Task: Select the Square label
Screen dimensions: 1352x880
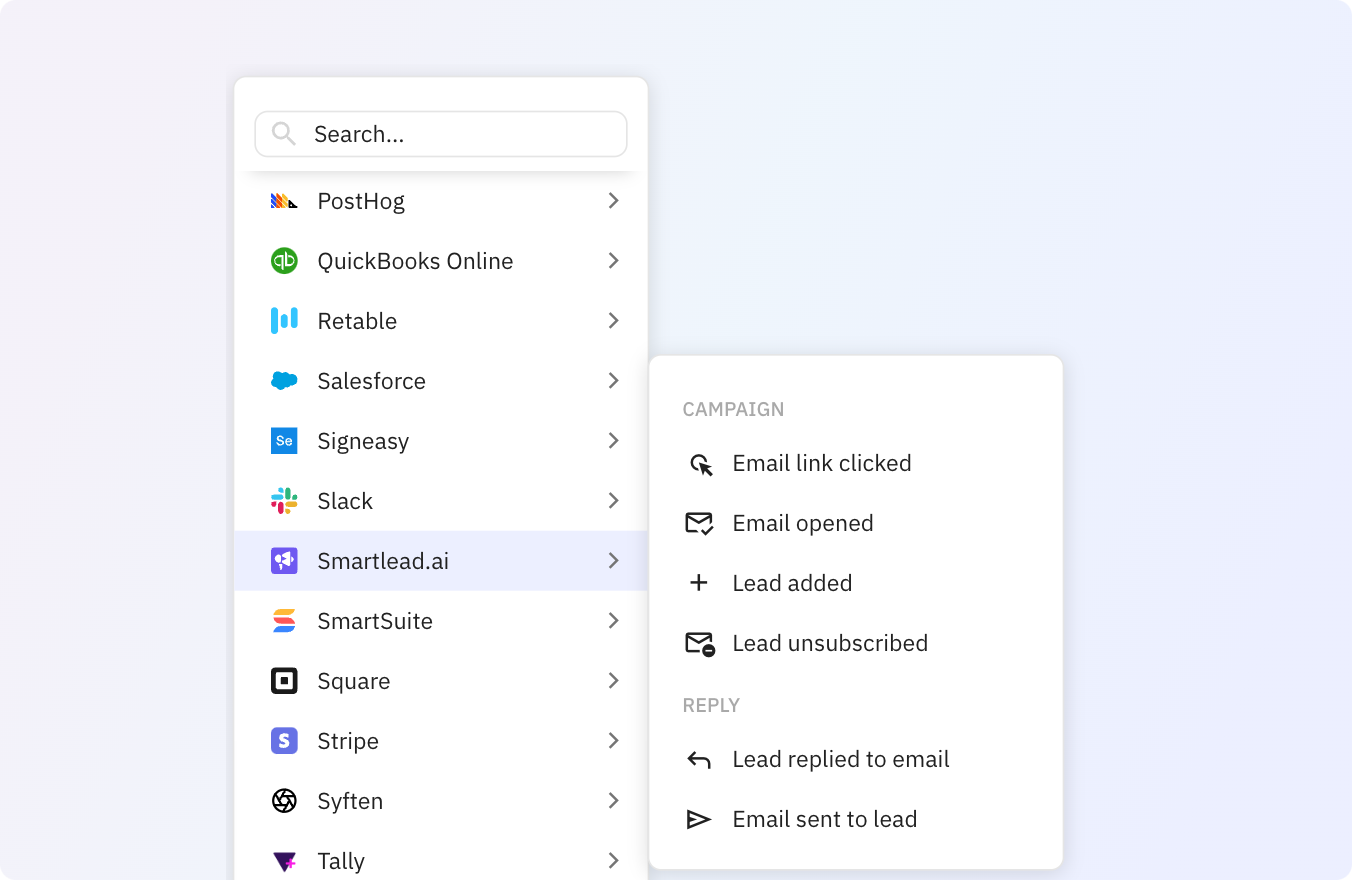Action: coord(354,682)
